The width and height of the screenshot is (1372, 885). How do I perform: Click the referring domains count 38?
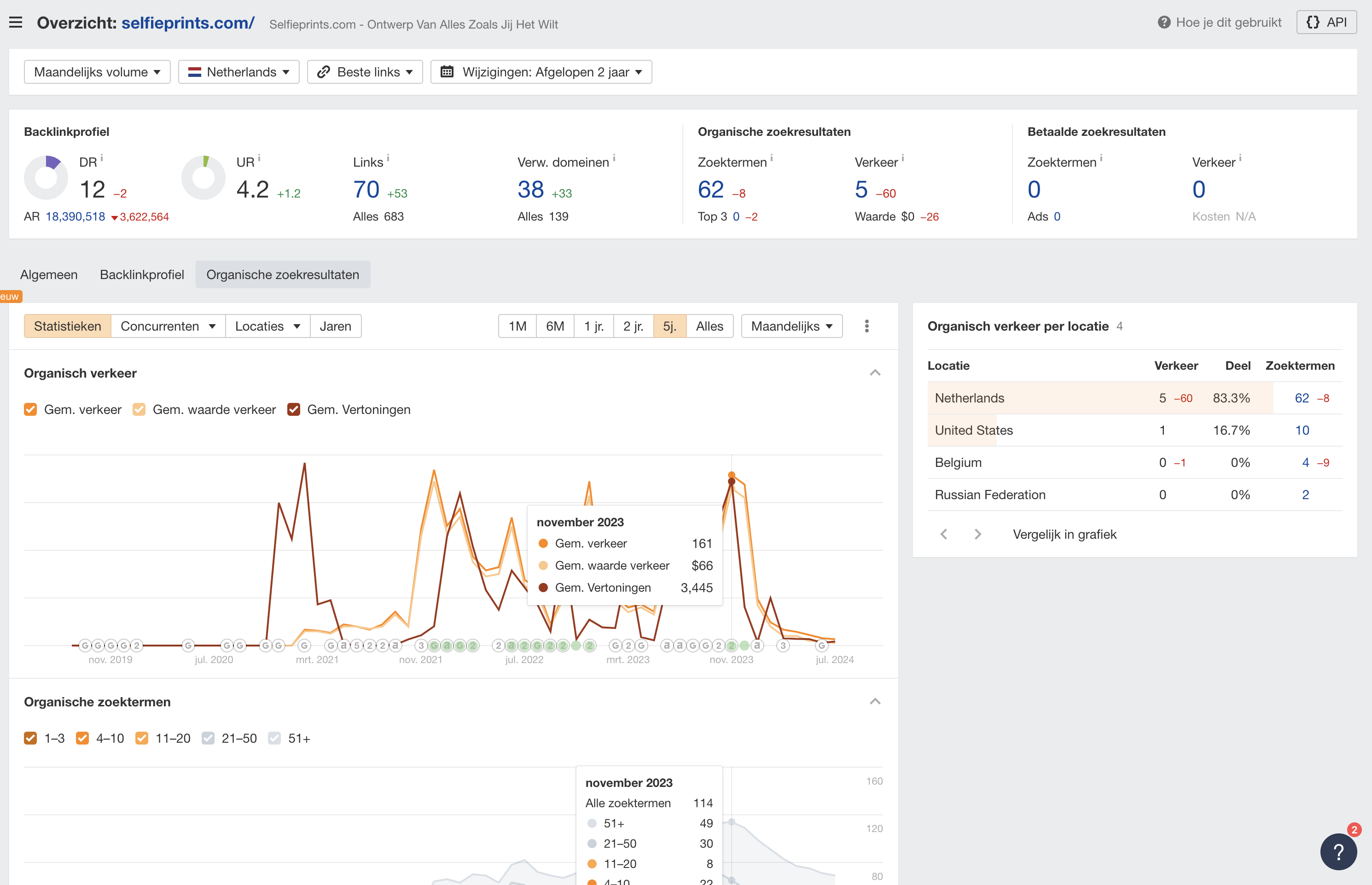[x=530, y=189]
